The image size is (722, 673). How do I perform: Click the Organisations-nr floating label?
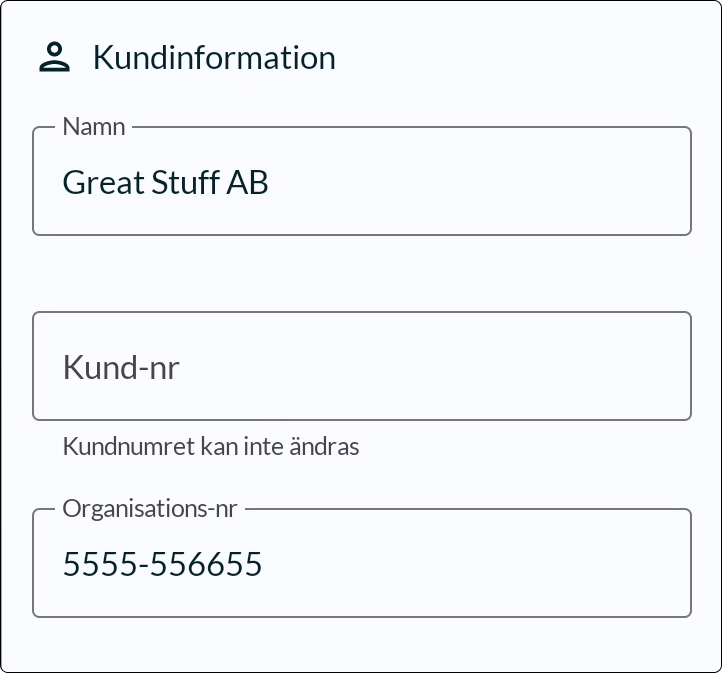(x=150, y=509)
